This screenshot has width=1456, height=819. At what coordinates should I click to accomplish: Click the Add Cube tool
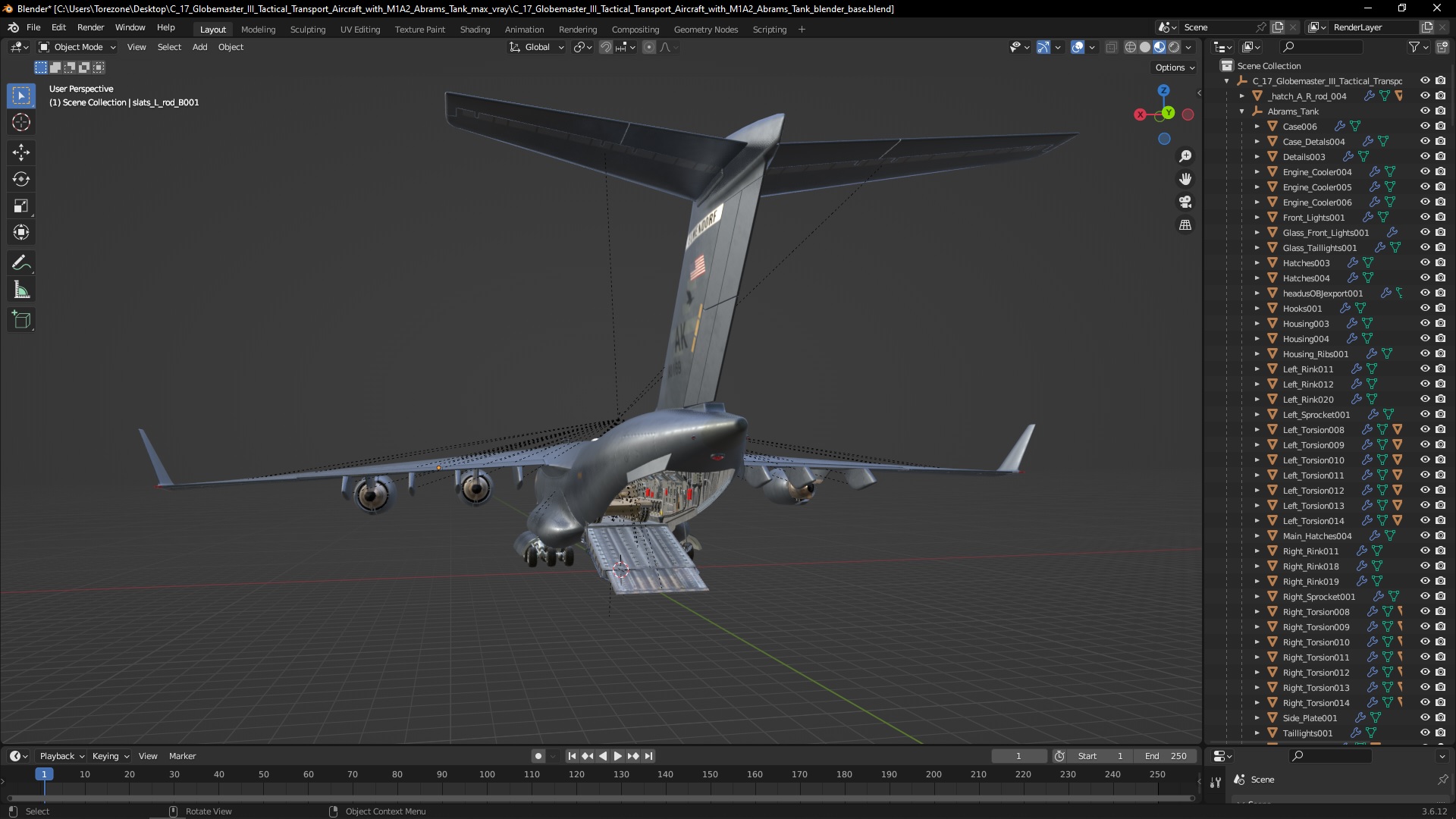click(x=21, y=320)
